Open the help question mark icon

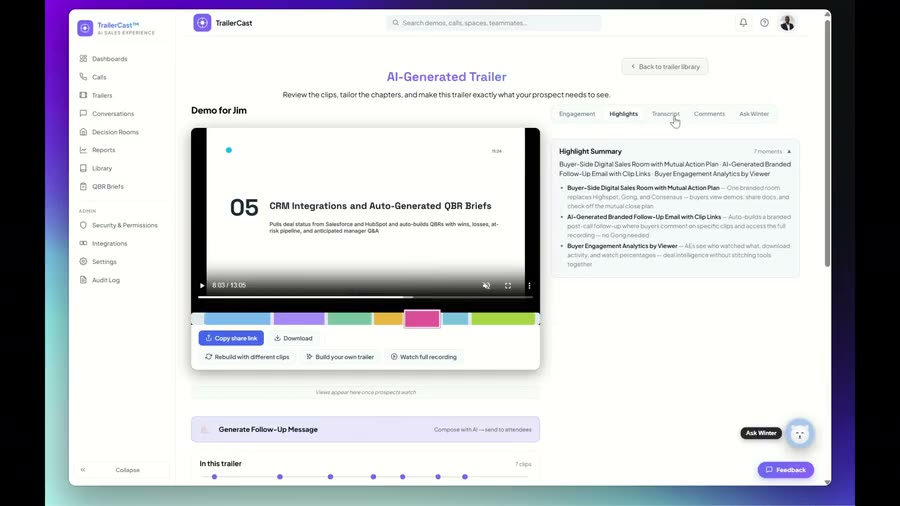[x=765, y=23]
